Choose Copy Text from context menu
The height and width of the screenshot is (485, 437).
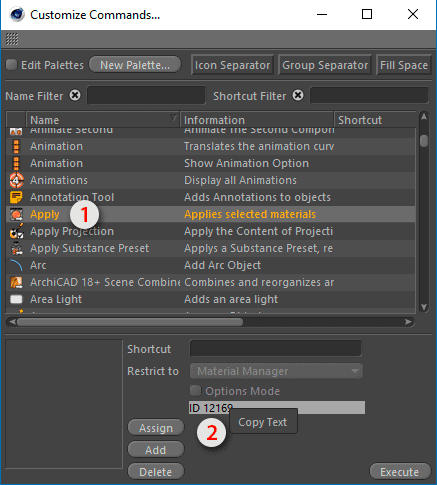click(x=263, y=422)
